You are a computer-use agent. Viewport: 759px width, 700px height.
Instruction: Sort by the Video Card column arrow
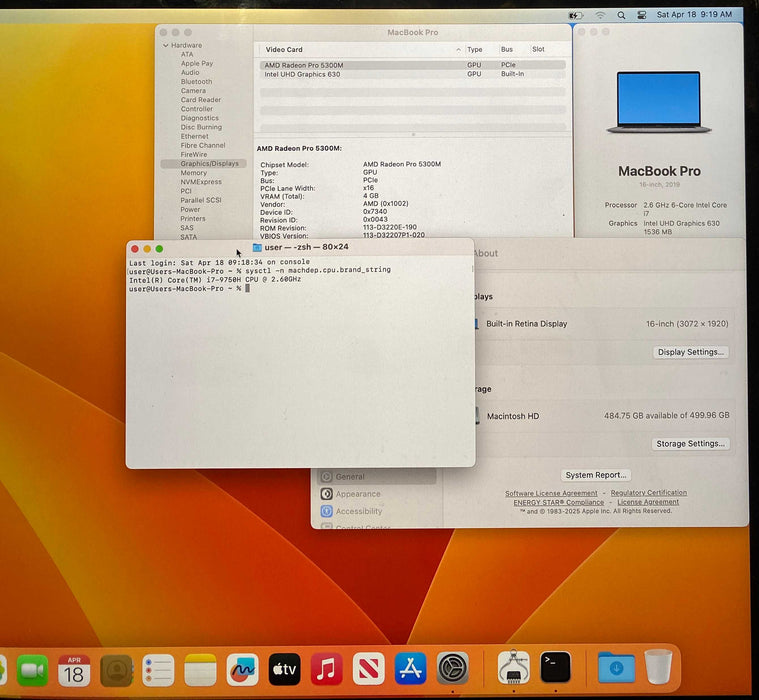tap(458, 50)
